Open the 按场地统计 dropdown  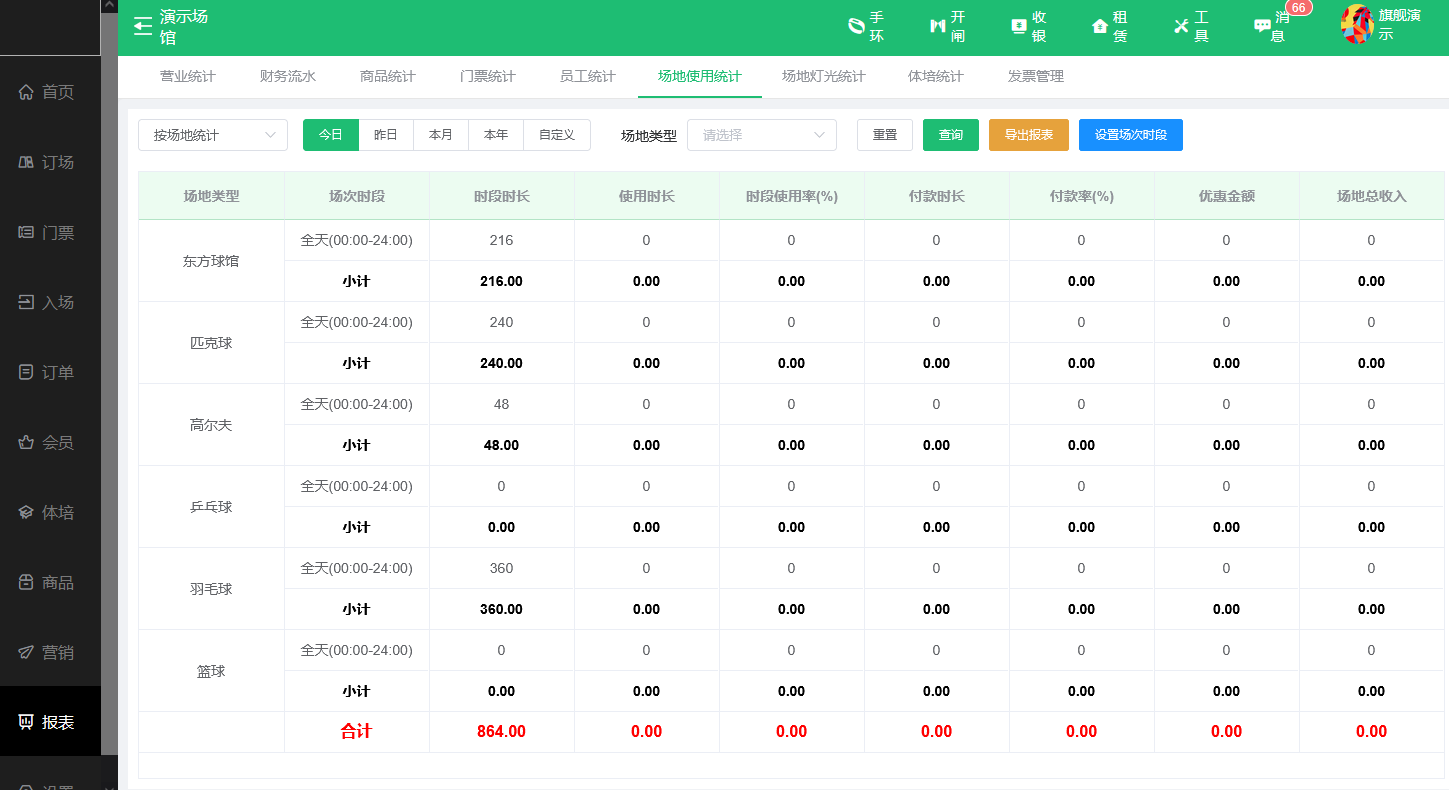pyautogui.click(x=213, y=135)
